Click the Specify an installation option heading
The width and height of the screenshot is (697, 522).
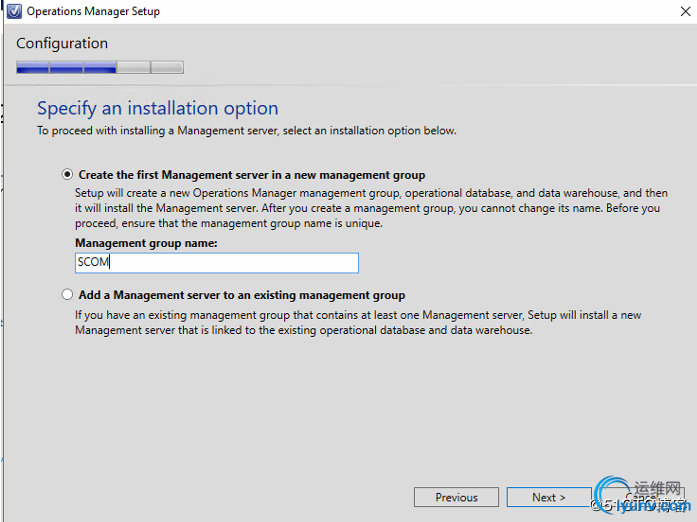pyautogui.click(x=158, y=108)
